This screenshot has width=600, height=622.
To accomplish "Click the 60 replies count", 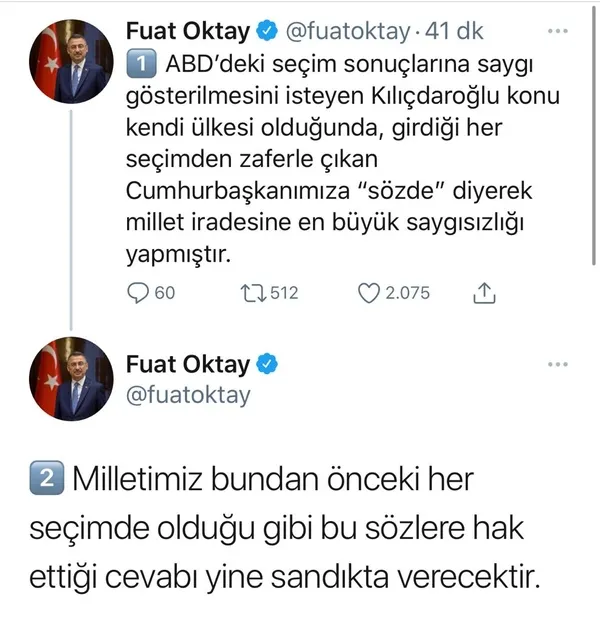I will 165,293.
